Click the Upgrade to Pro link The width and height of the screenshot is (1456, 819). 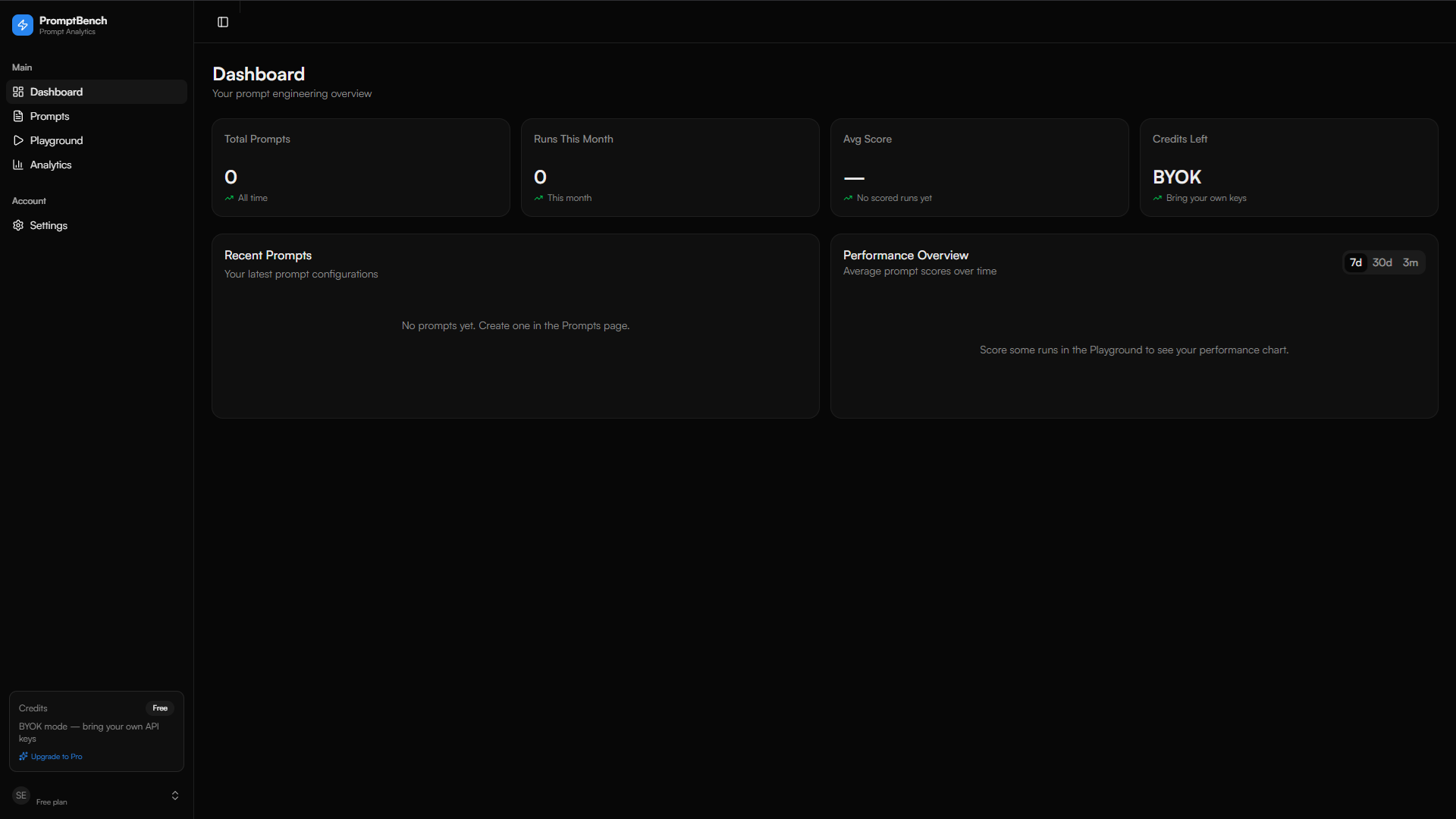56,756
